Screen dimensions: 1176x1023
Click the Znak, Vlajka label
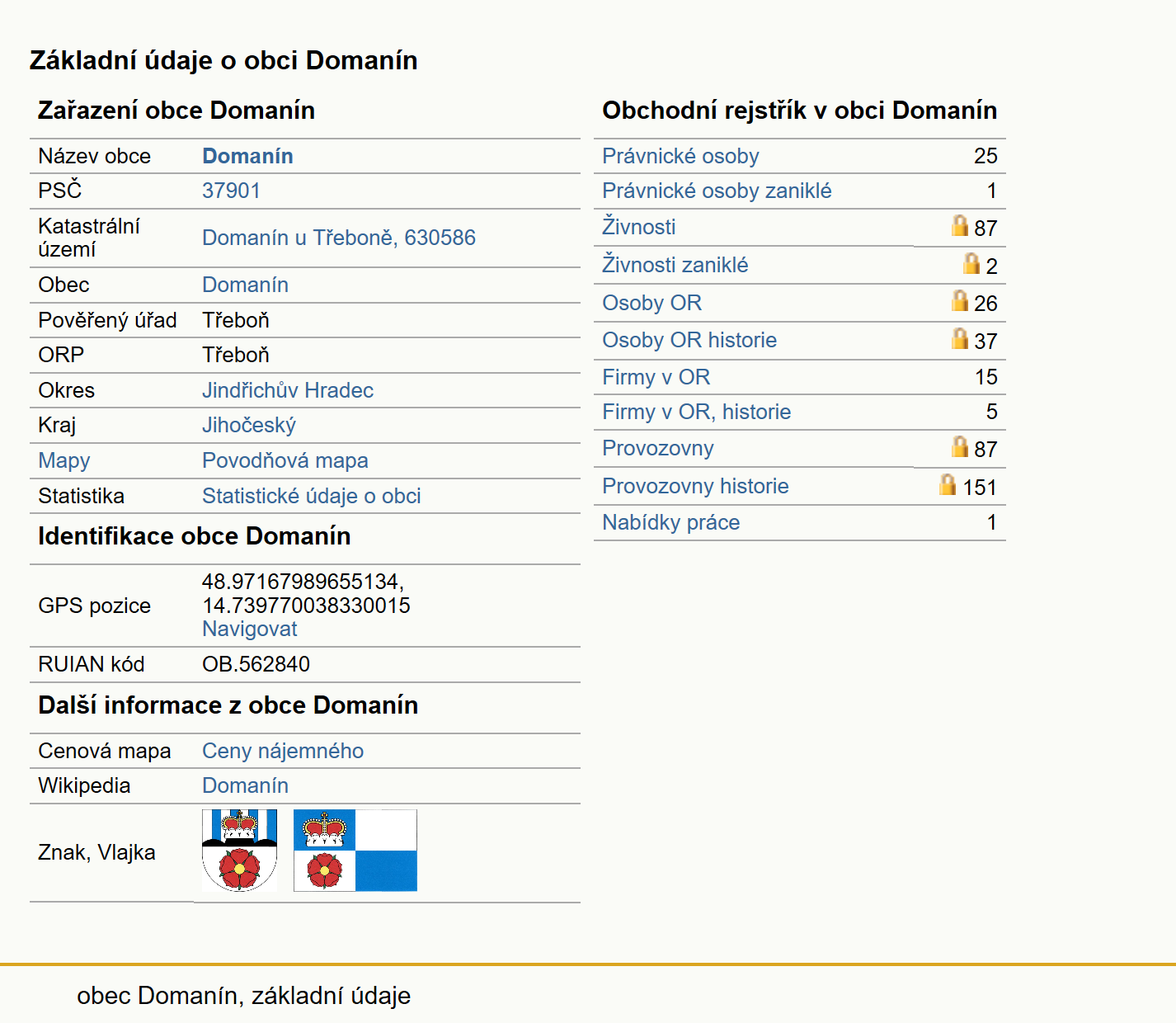tap(96, 852)
